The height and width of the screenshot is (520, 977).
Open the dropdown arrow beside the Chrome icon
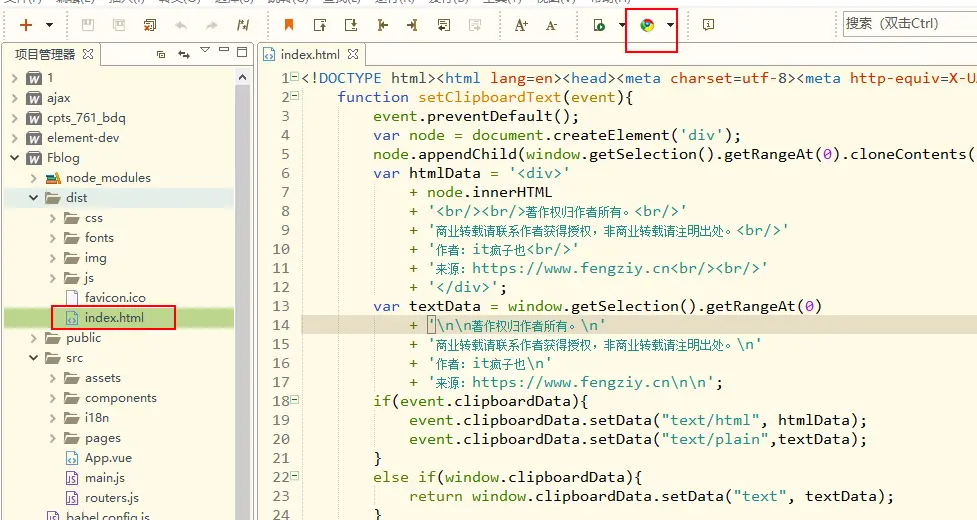point(670,25)
